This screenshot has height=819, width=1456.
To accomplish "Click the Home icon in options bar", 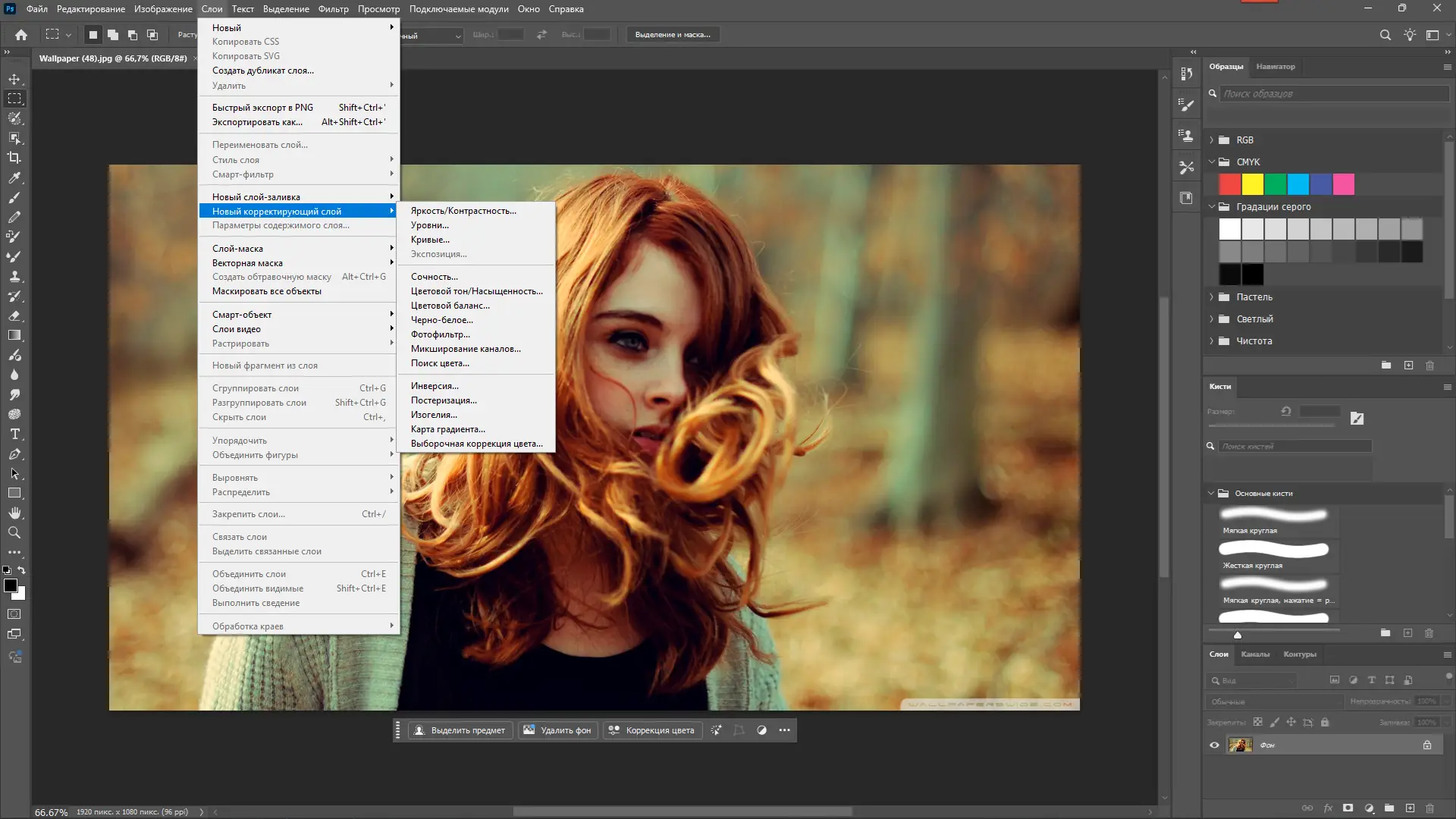I will 21,35.
